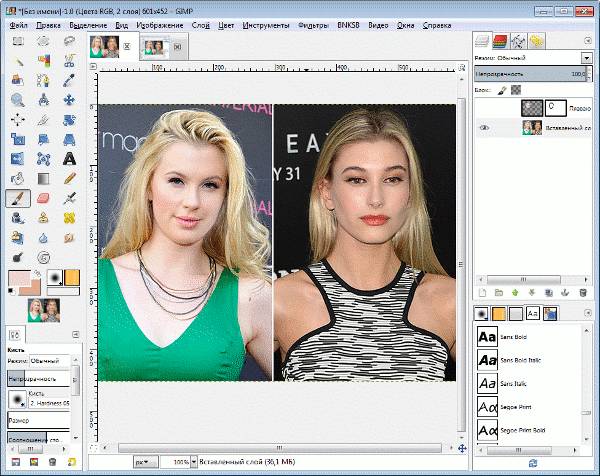Select the Zoom magnifier tool

click(x=18, y=100)
